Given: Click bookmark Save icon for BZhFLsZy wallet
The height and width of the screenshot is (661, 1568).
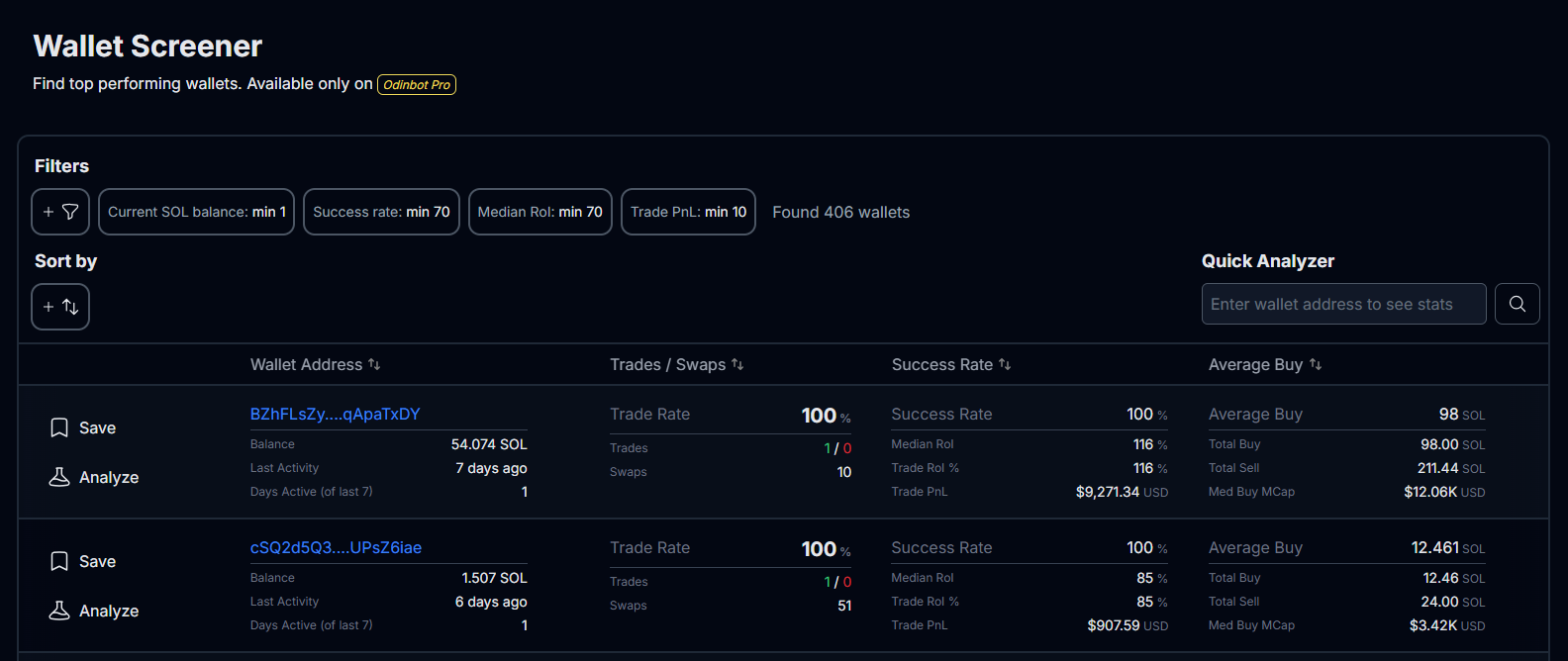Looking at the screenshot, I should click(59, 427).
